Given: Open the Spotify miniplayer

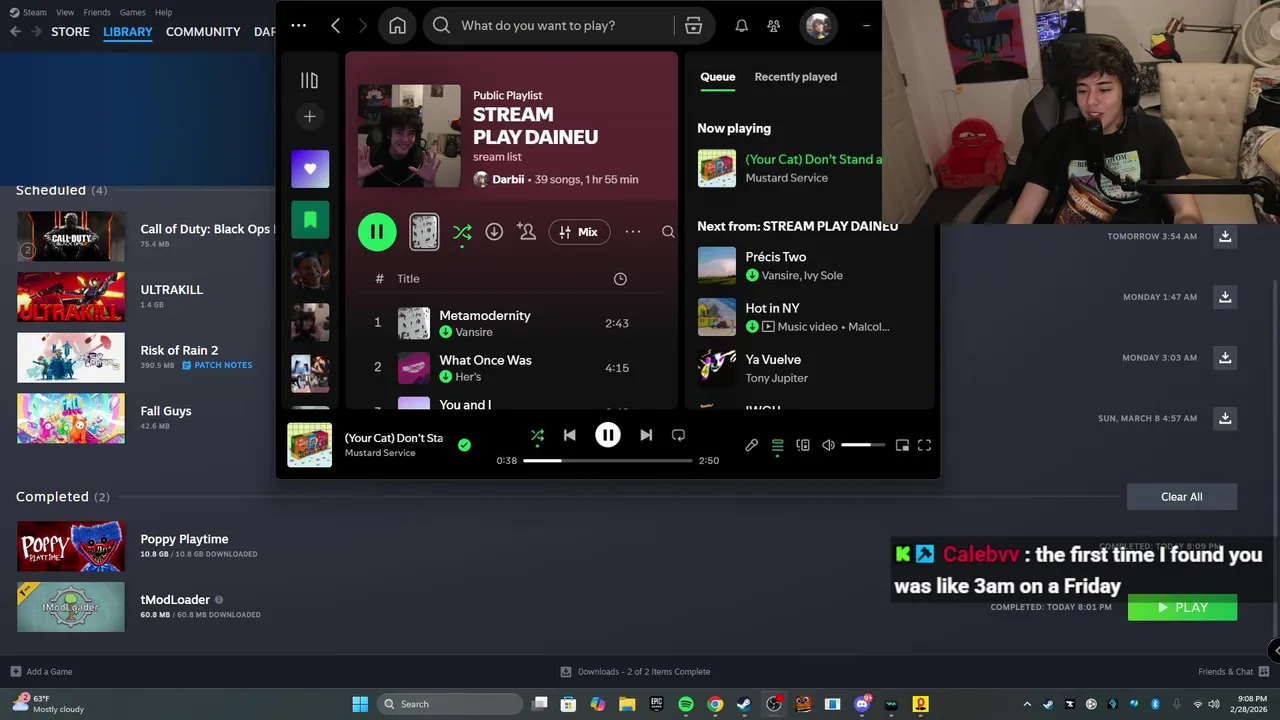Looking at the screenshot, I should pyautogui.click(x=902, y=445).
